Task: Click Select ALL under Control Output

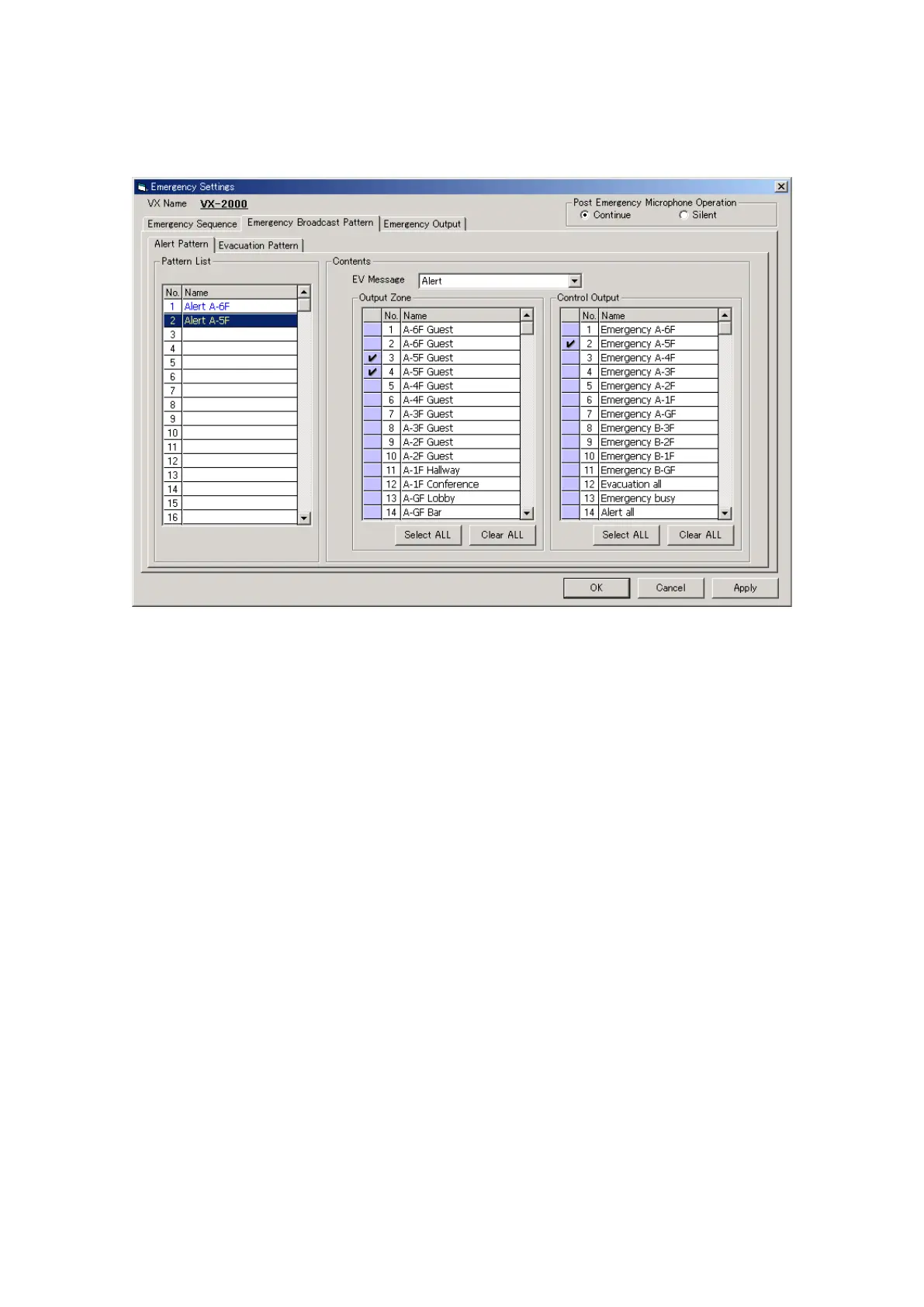Action: tap(625, 535)
